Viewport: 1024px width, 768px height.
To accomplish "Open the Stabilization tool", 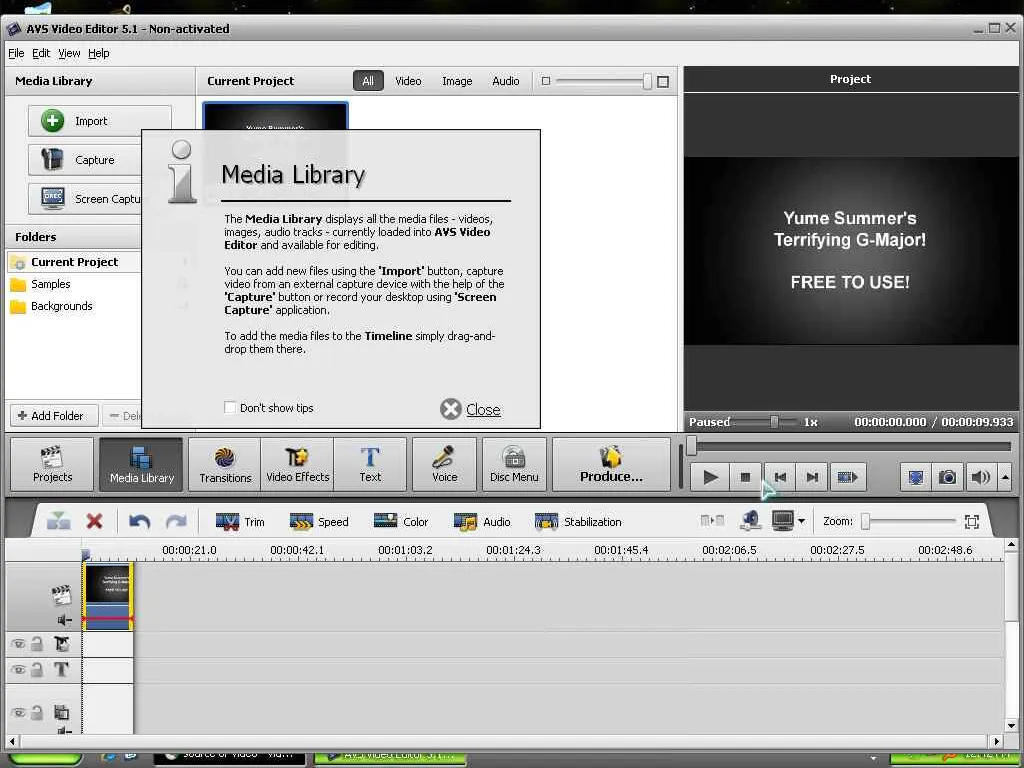I will pyautogui.click(x=578, y=522).
